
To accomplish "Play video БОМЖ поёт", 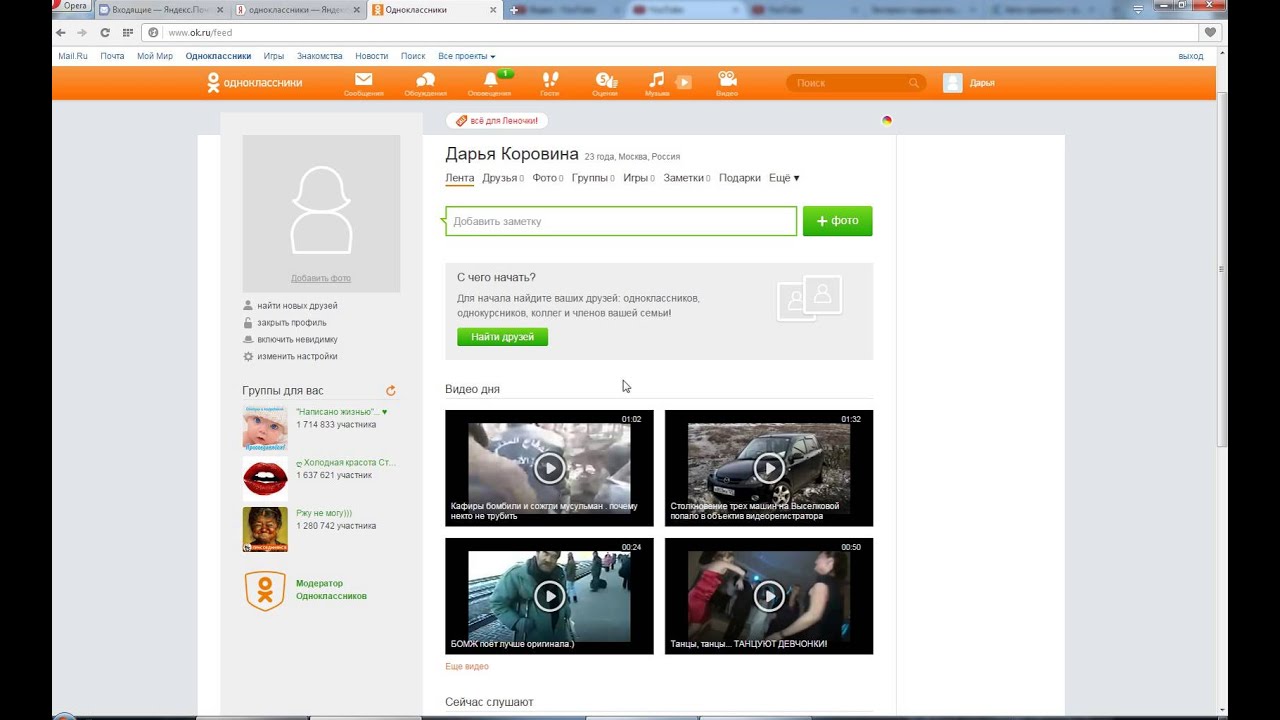I will (549, 596).
